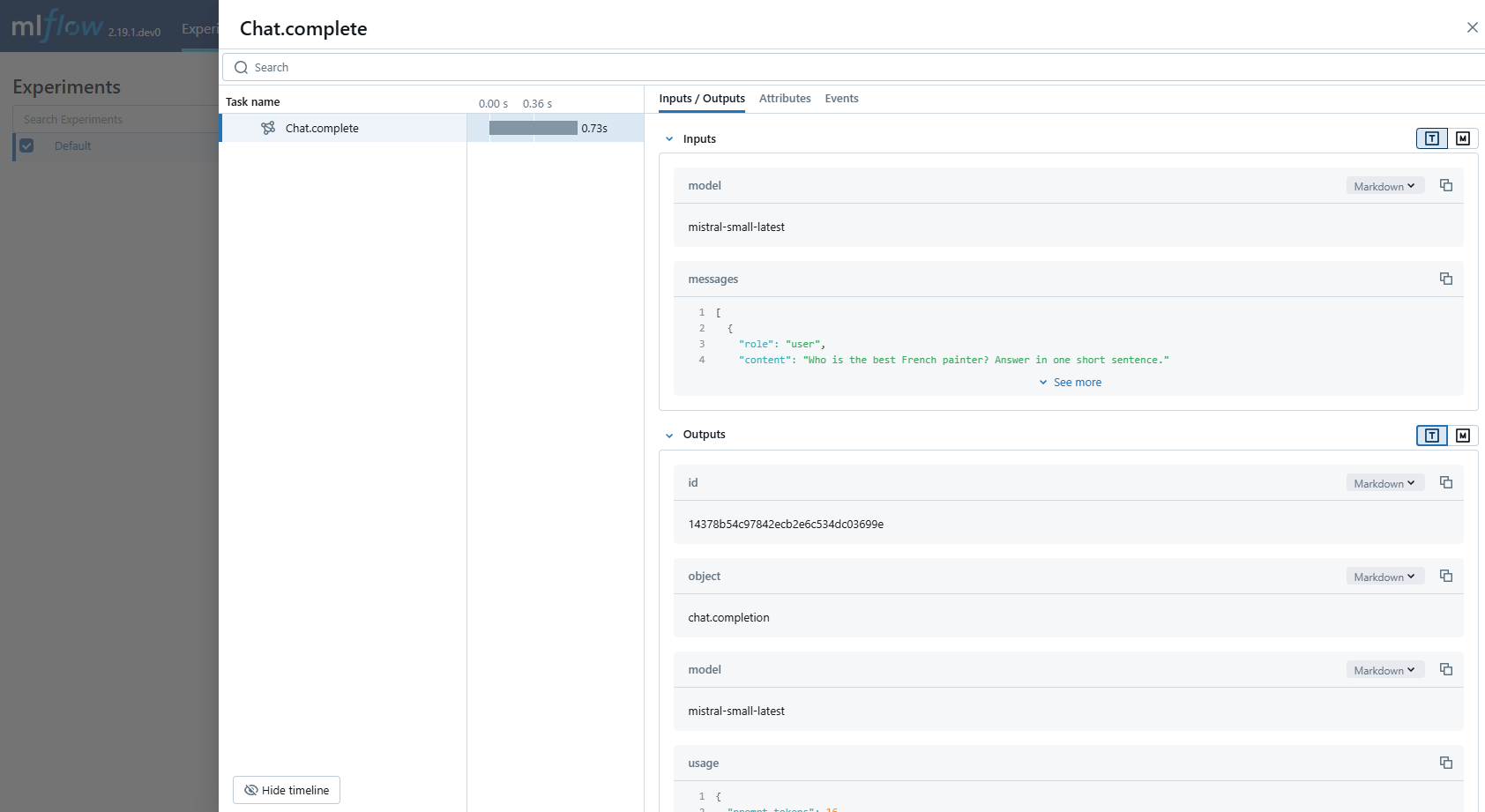Close the Chat.complete trace panel

[1472, 27]
